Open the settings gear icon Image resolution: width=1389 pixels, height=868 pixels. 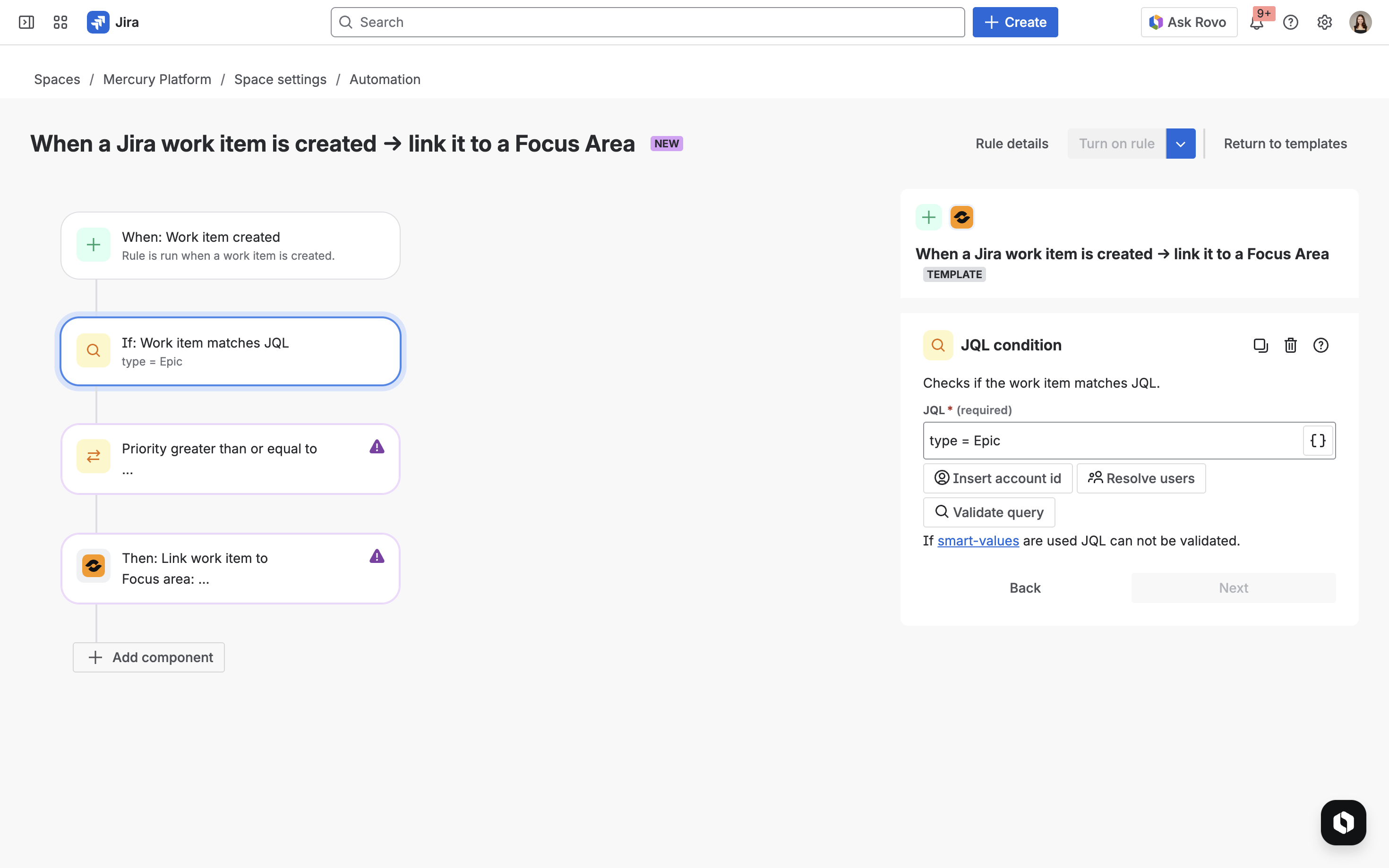click(x=1324, y=22)
